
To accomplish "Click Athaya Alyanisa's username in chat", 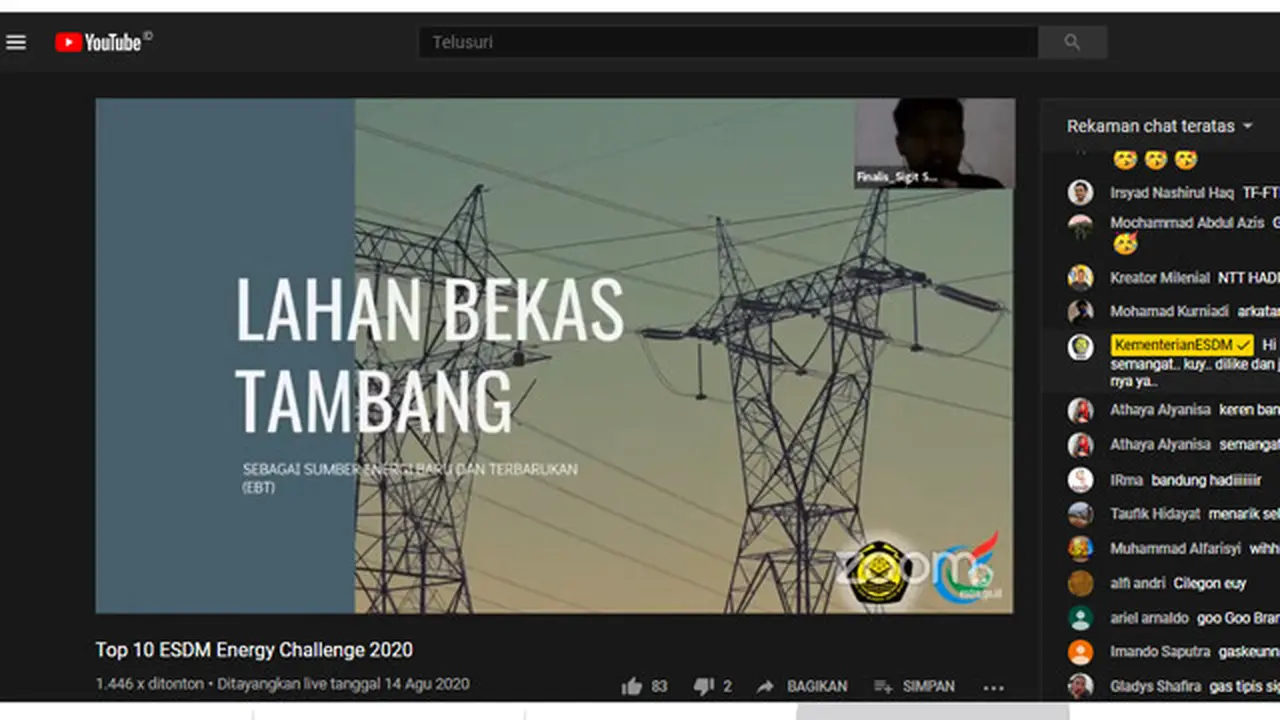I will (1160, 410).
